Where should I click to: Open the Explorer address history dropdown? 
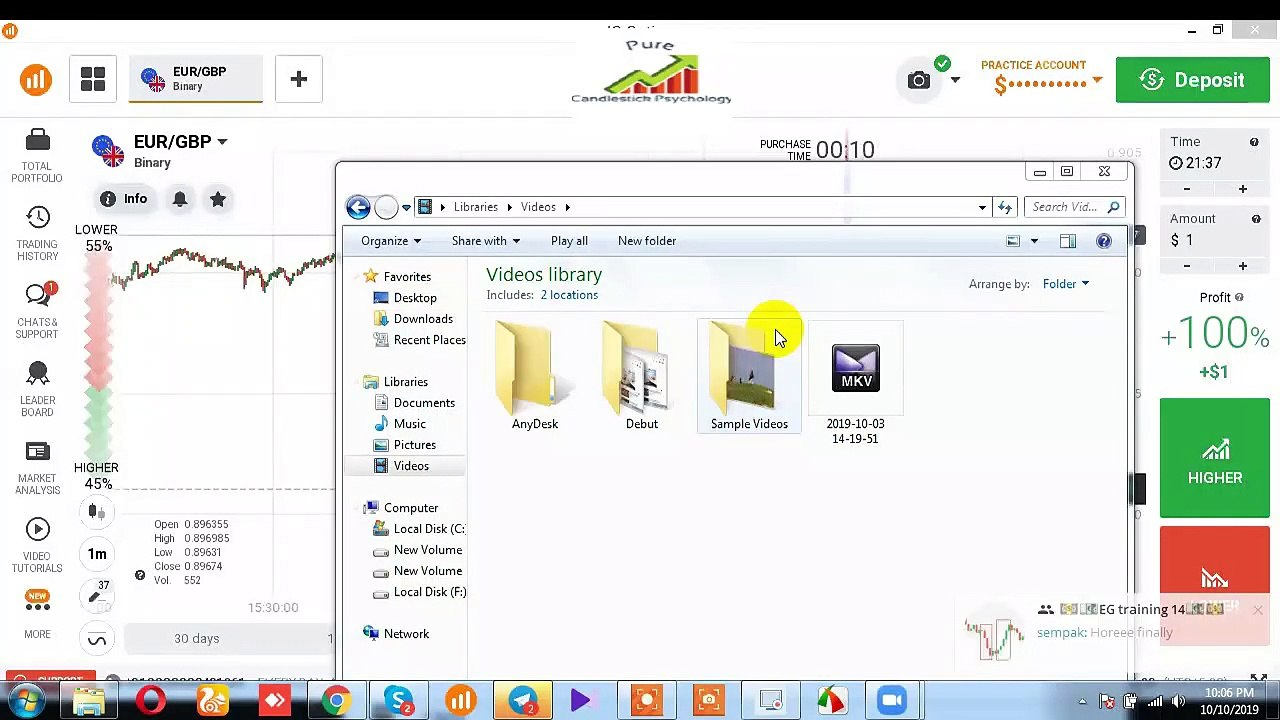(982, 207)
